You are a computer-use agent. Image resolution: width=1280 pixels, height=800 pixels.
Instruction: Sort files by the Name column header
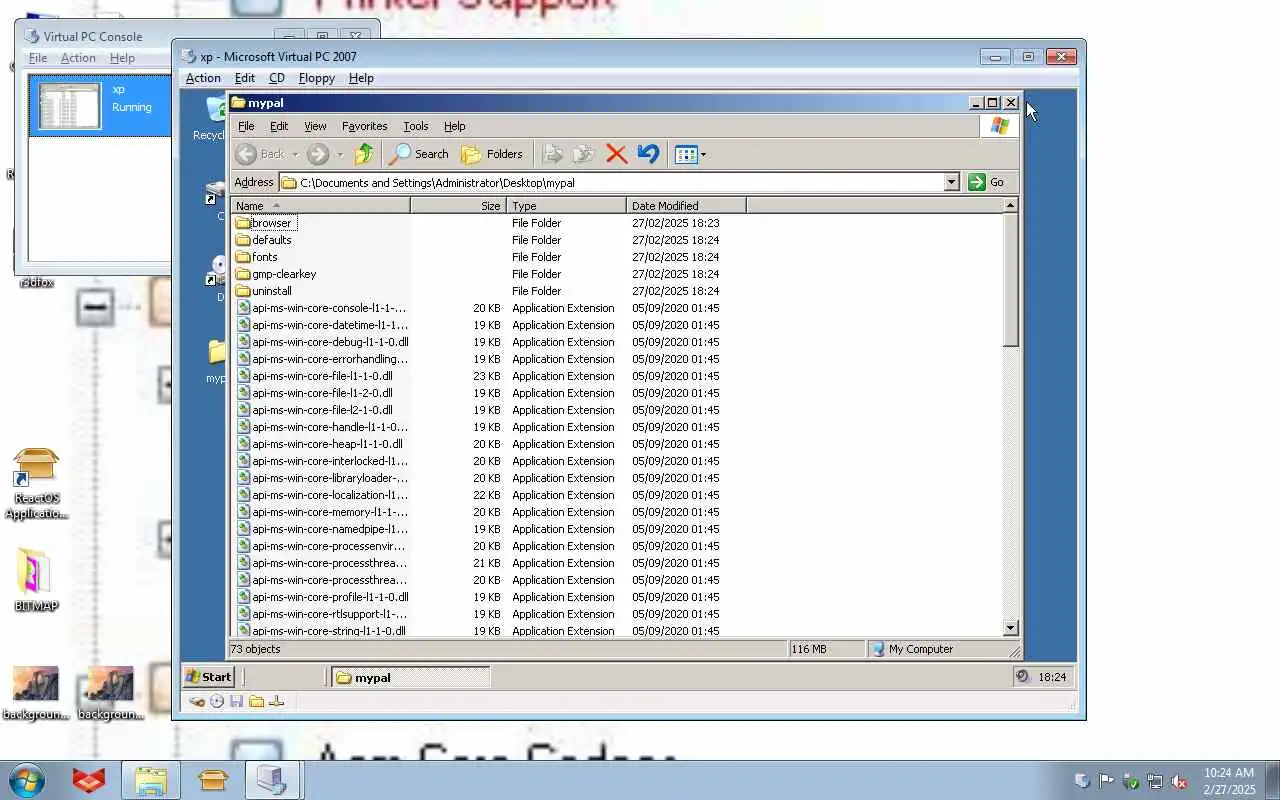click(x=320, y=206)
